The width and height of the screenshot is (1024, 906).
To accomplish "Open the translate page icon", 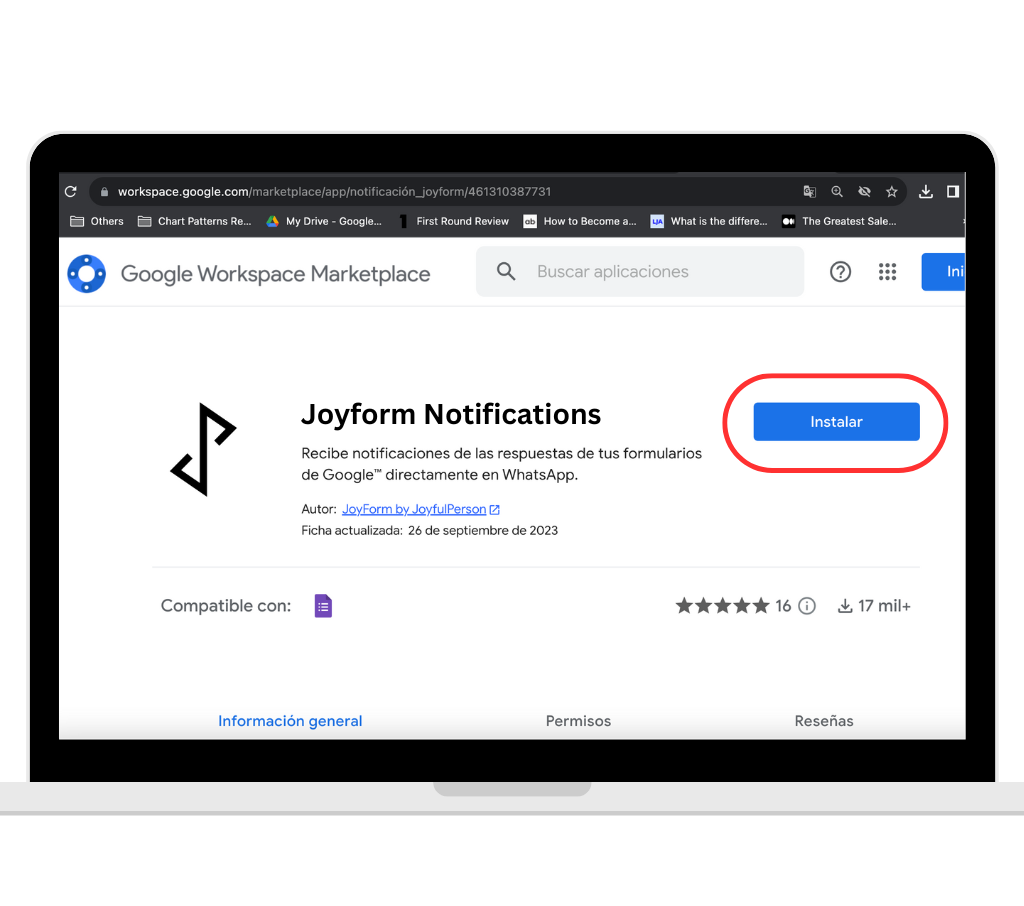I will coord(809,191).
